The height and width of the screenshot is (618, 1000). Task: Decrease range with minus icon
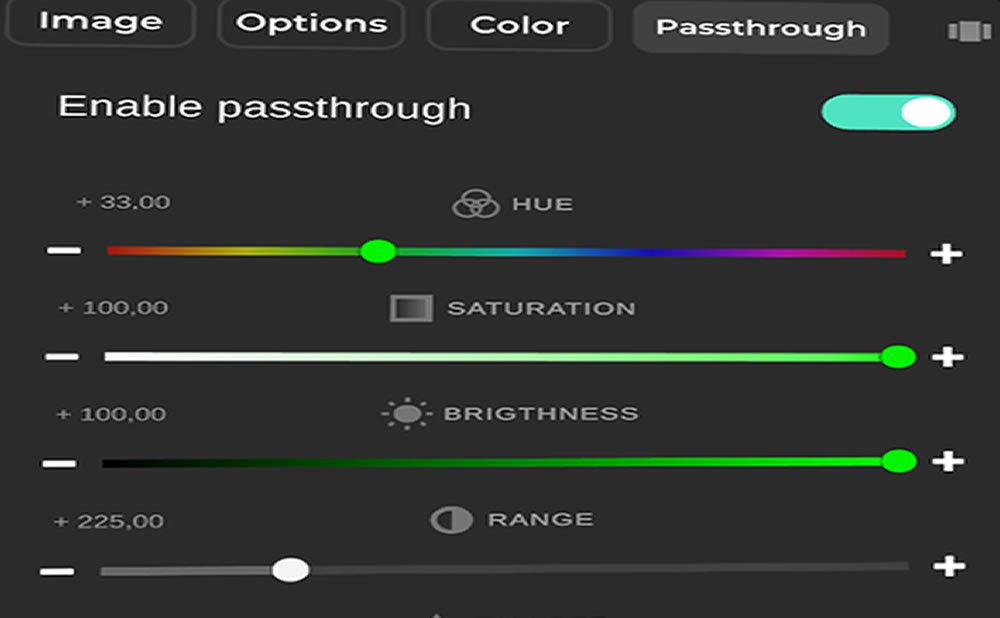pyautogui.click(x=58, y=570)
